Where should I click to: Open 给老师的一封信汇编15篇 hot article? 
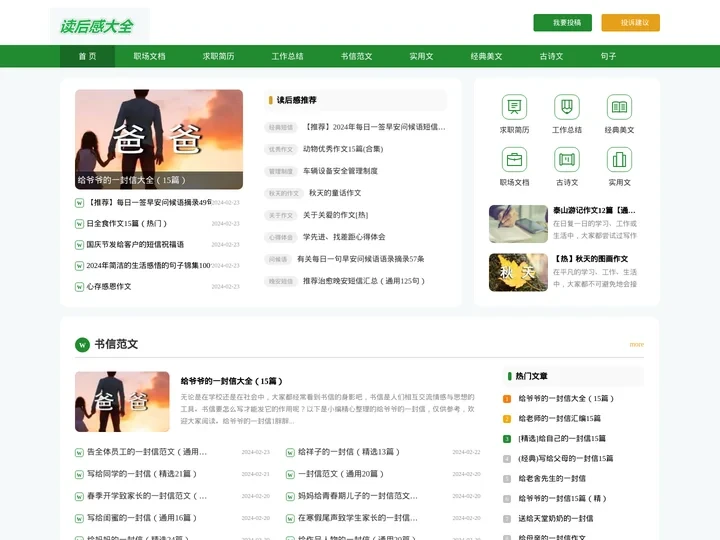tap(559, 419)
